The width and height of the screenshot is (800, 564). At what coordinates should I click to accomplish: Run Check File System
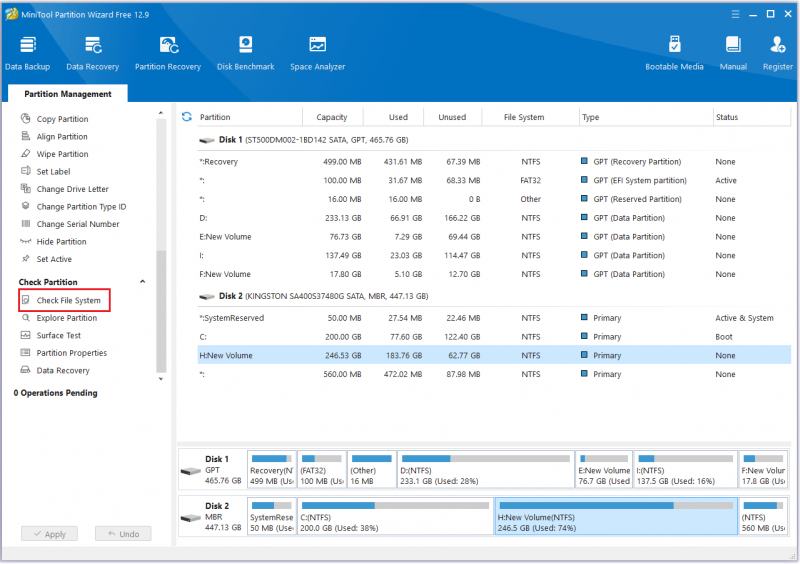[64, 300]
